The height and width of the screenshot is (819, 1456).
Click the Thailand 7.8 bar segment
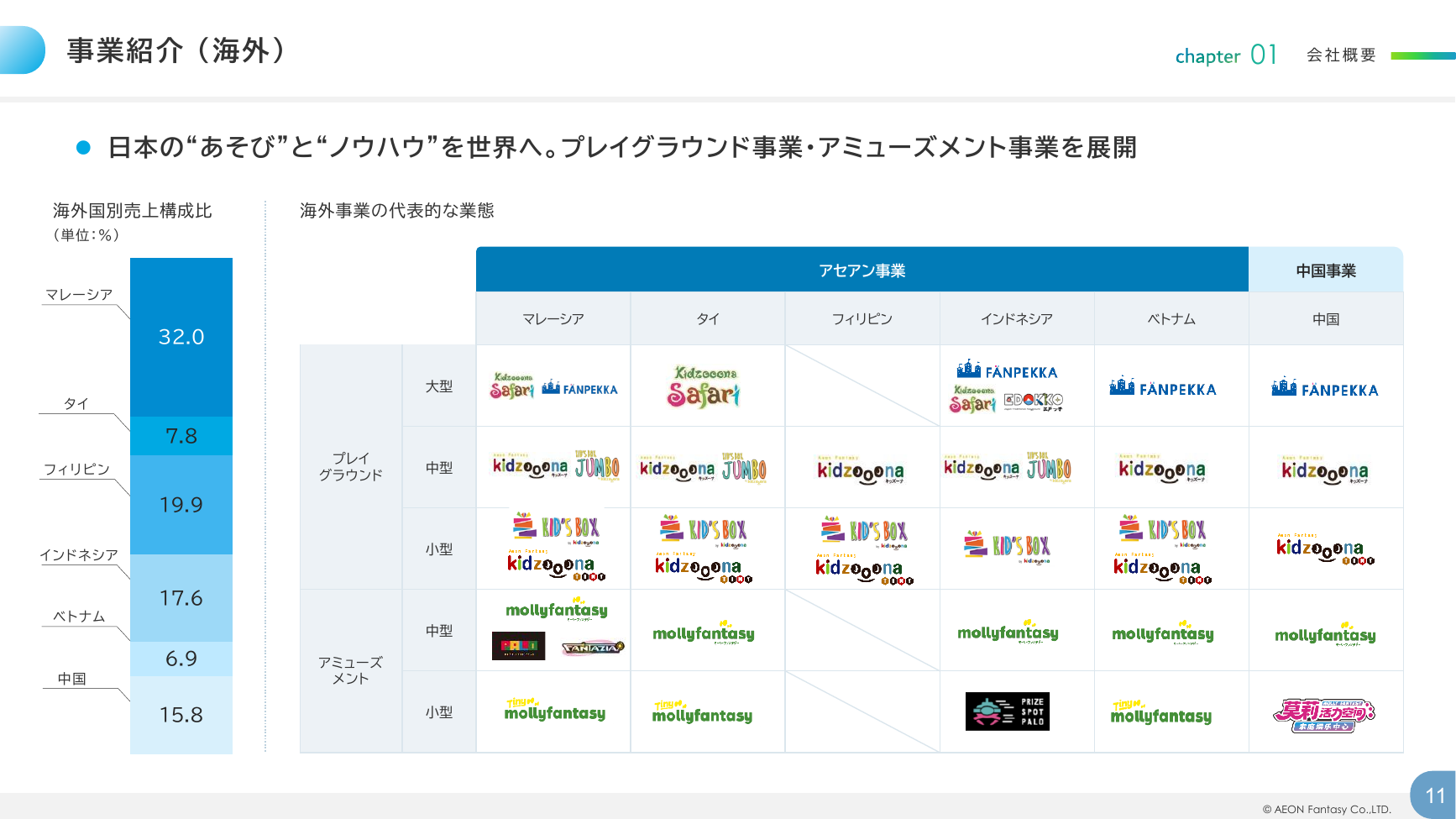[x=181, y=436]
